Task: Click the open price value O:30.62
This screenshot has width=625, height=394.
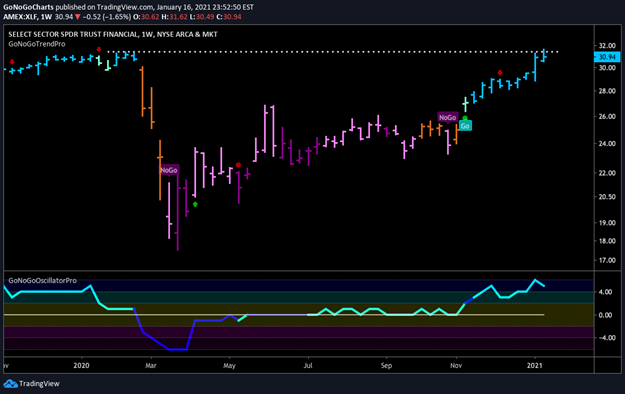Action: [x=146, y=17]
